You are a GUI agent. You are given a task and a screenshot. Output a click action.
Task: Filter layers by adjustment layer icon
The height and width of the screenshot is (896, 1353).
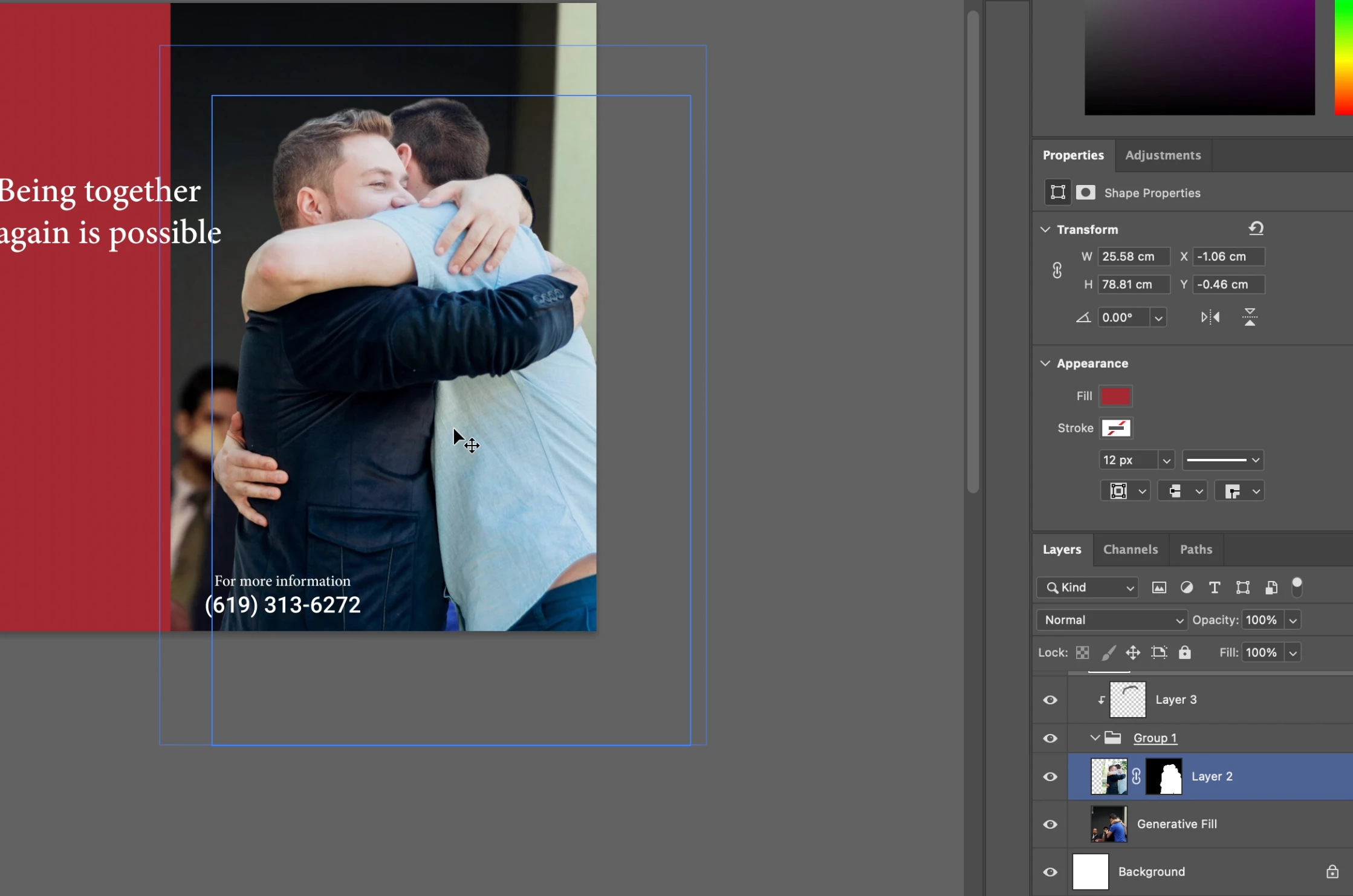point(1186,588)
